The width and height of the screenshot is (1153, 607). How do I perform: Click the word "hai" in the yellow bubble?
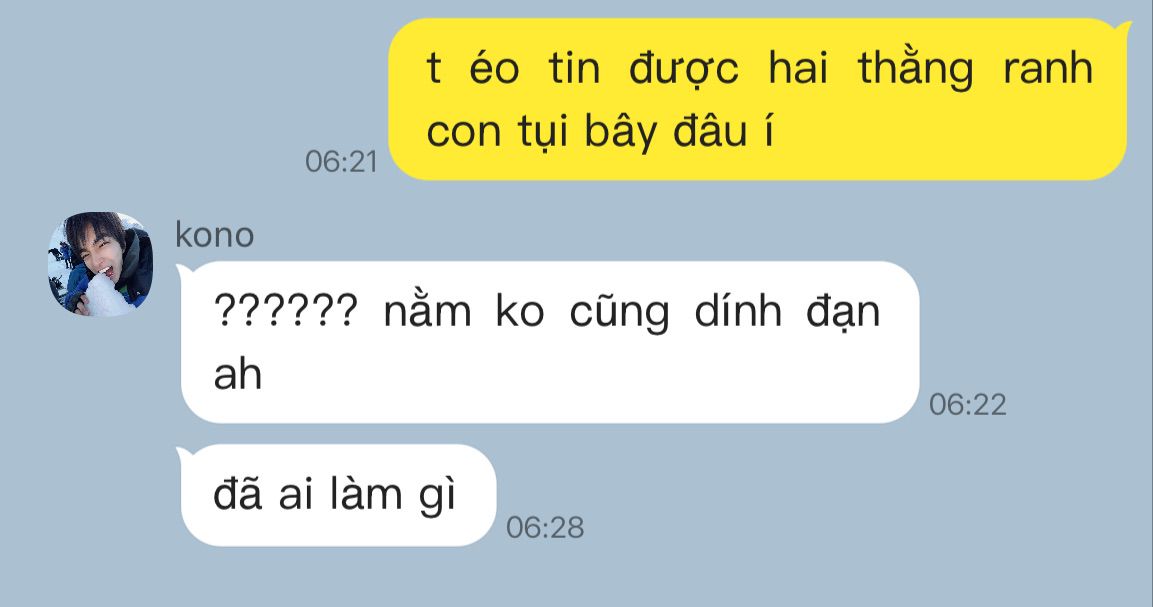click(799, 68)
